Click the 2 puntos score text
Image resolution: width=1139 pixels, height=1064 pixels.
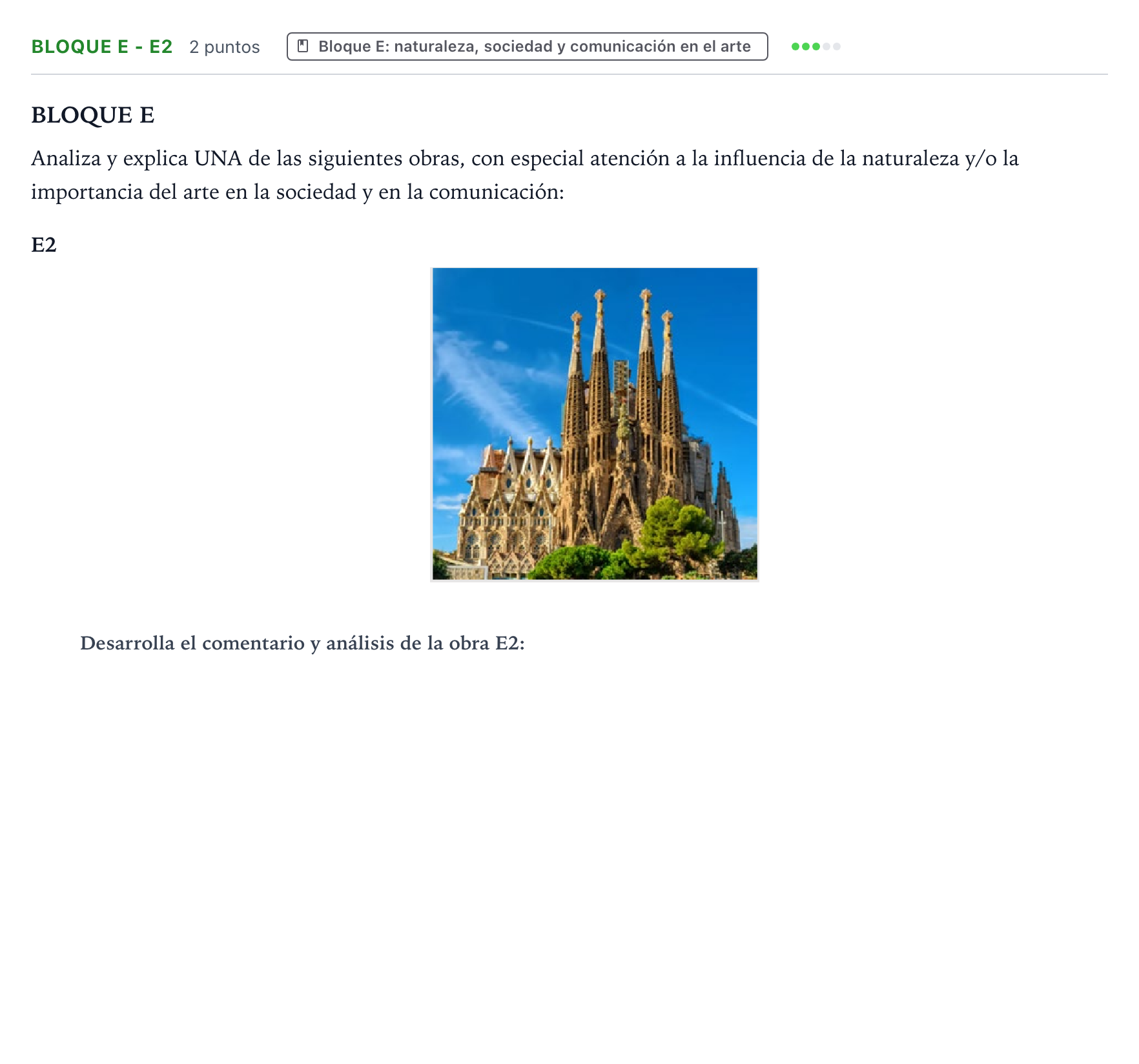[x=225, y=47]
